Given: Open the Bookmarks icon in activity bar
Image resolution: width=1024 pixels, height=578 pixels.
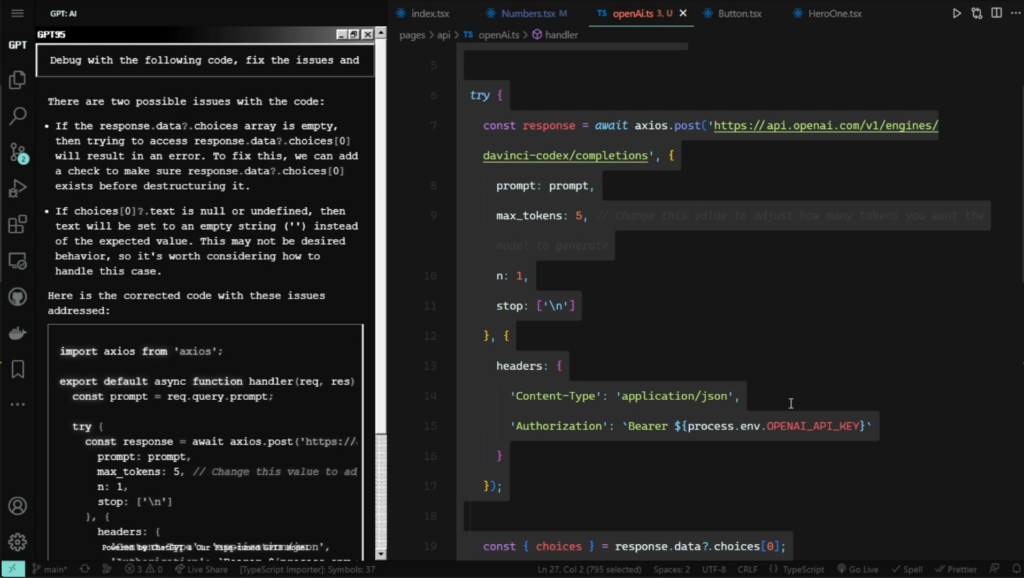Looking at the screenshot, I should pyautogui.click(x=17, y=369).
